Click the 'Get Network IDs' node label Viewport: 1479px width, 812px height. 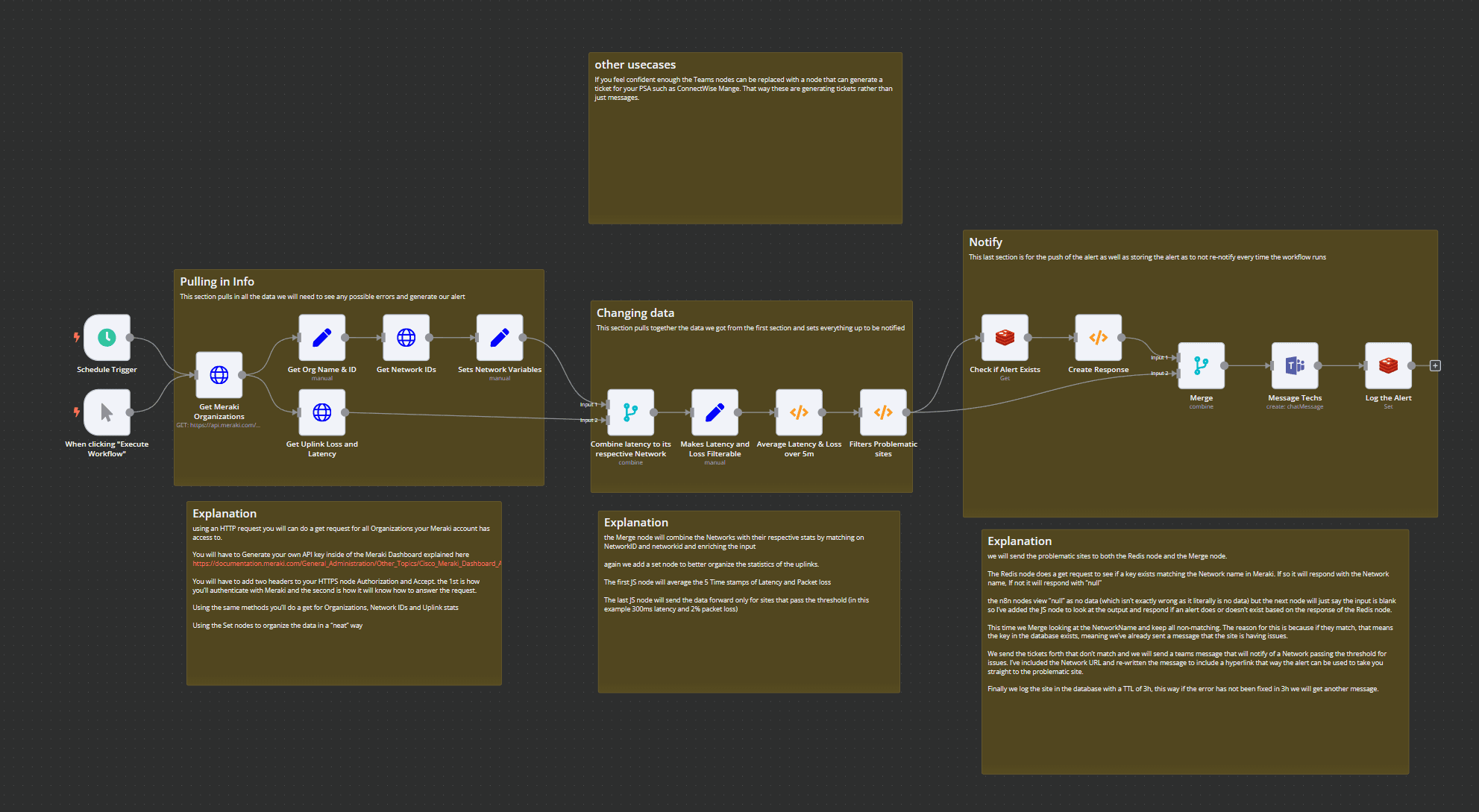pyautogui.click(x=406, y=370)
